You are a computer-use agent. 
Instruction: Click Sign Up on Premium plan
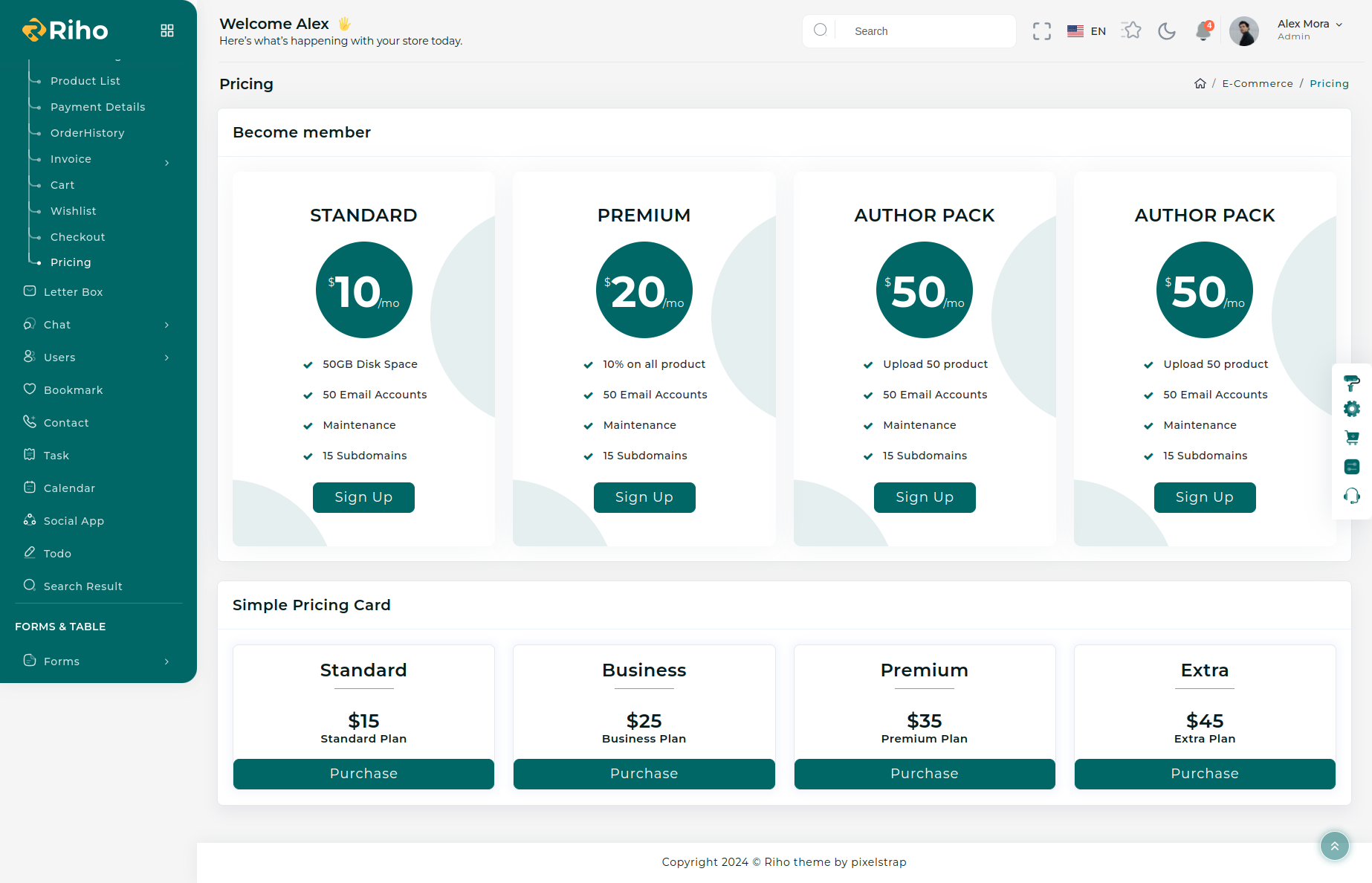point(644,497)
